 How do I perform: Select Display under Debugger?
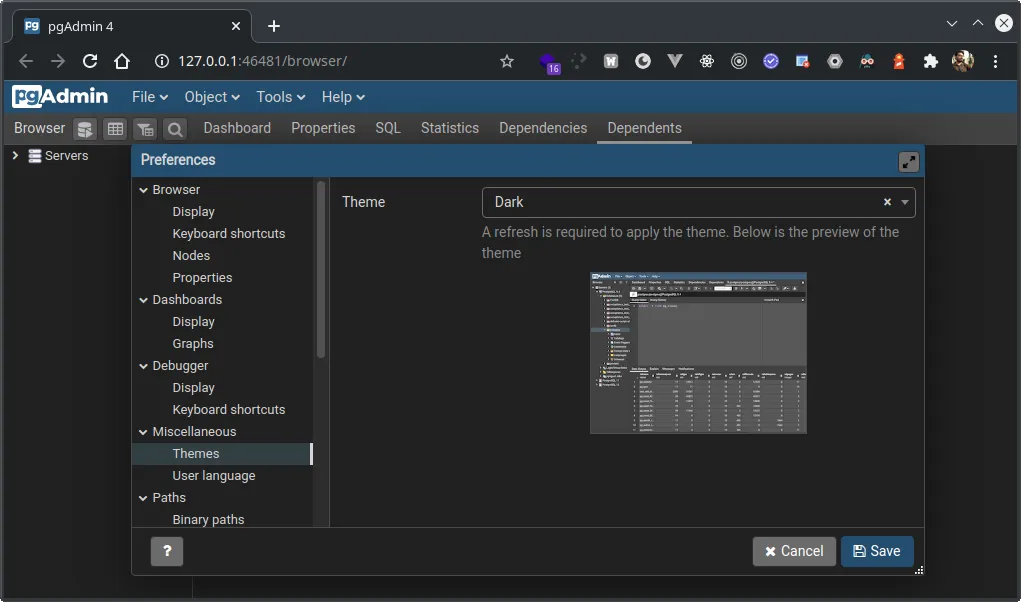pyautogui.click(x=193, y=388)
